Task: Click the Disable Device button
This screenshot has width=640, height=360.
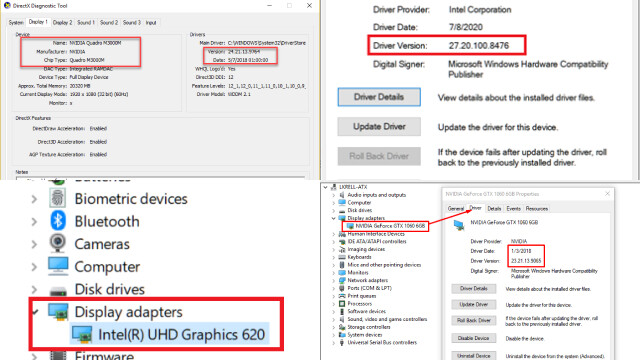Action: pyautogui.click(x=473, y=338)
